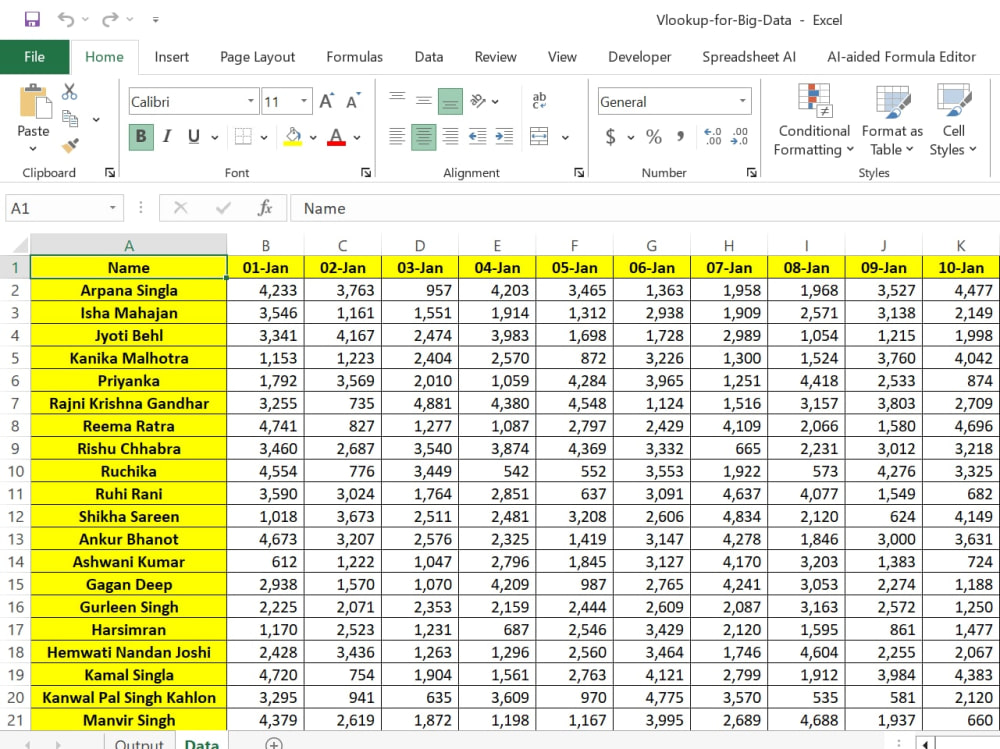The height and width of the screenshot is (749, 1000).
Task: Click the Paste clipboard icon
Action: pyautogui.click(x=34, y=101)
